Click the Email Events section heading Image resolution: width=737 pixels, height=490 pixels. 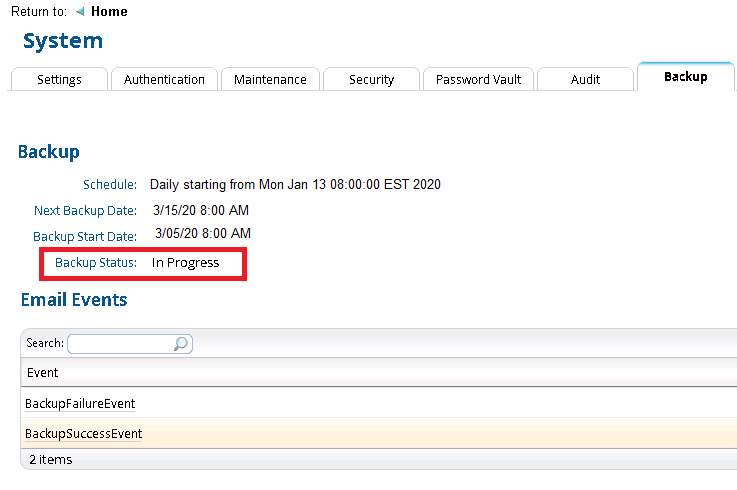(74, 300)
